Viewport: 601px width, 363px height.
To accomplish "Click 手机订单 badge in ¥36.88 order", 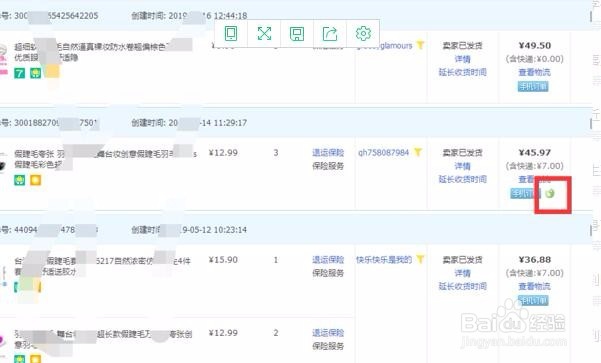I will [x=533, y=301].
